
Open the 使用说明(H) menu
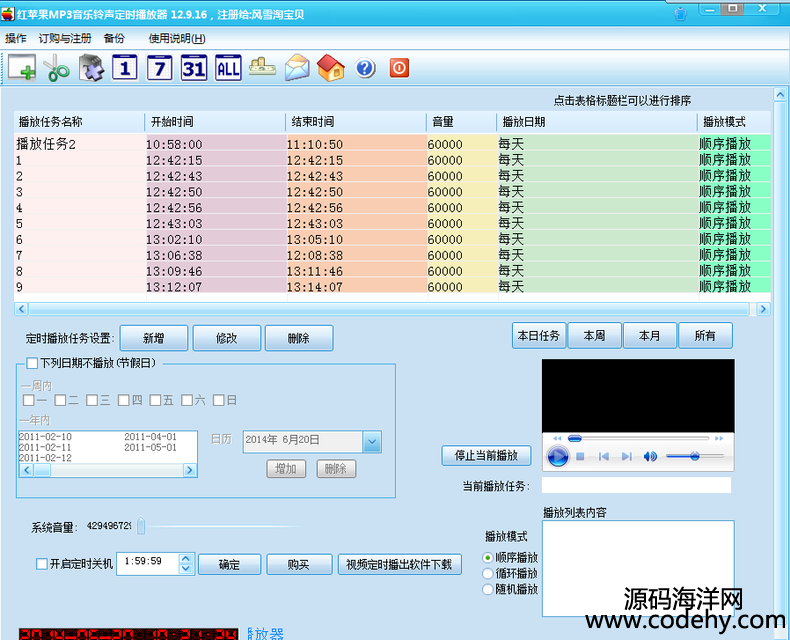[177, 38]
